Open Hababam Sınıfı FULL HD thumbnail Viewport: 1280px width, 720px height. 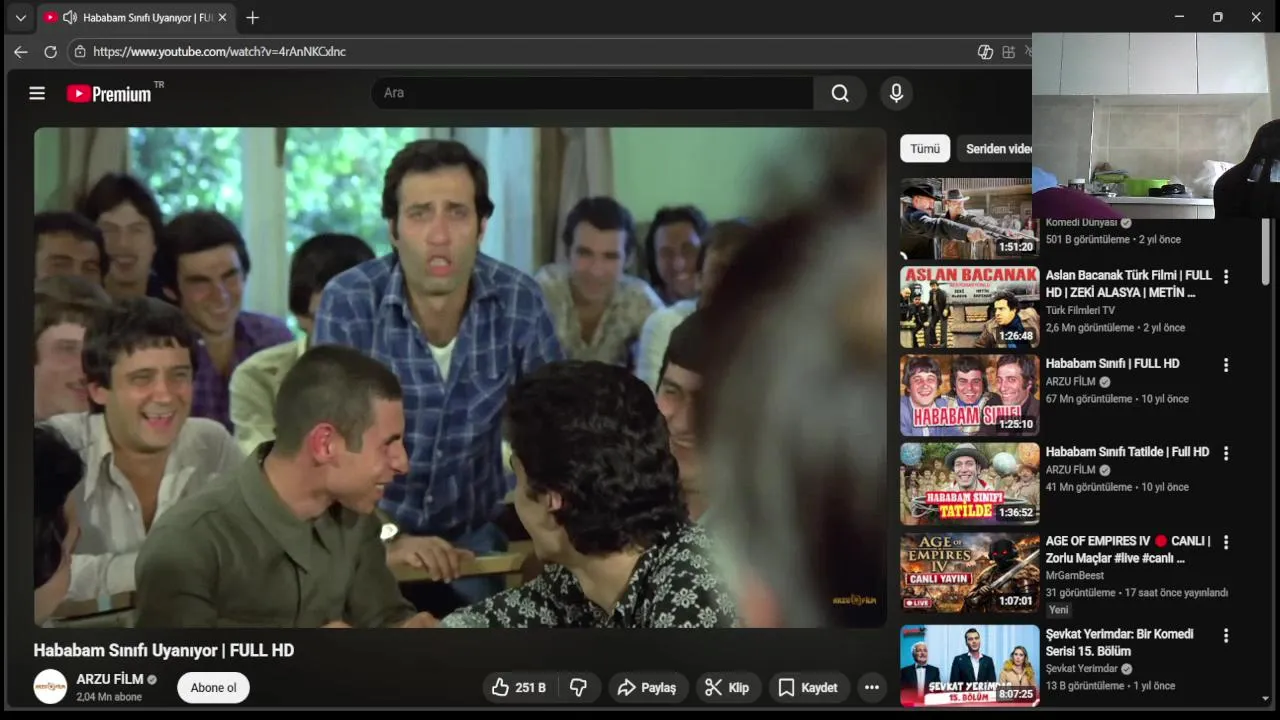(969, 395)
